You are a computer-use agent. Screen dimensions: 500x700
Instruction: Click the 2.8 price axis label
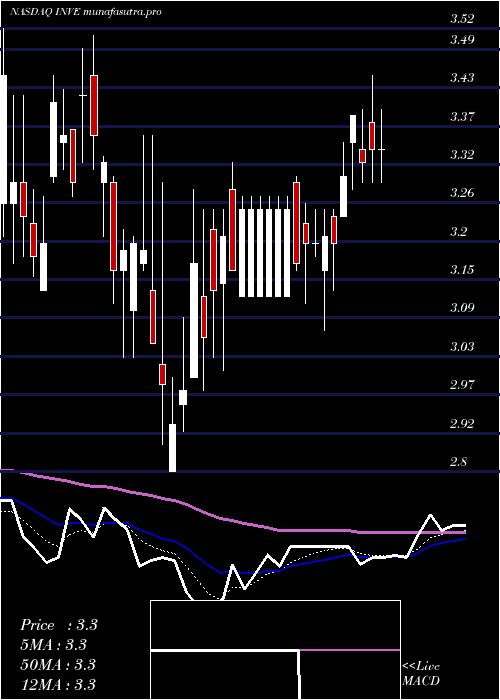(459, 461)
